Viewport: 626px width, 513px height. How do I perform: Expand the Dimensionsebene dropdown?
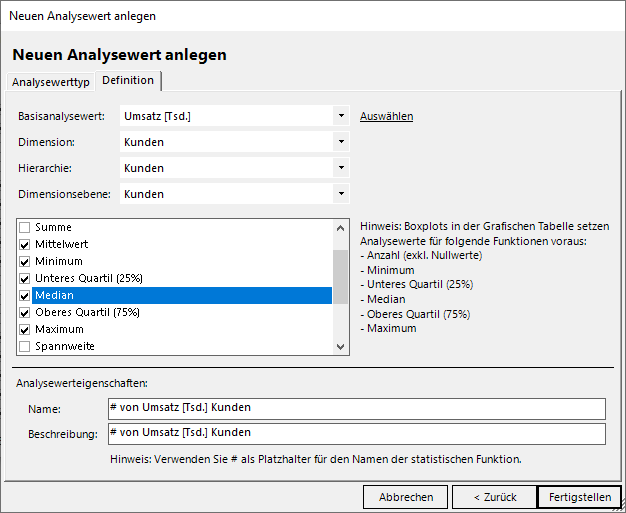[x=341, y=194]
